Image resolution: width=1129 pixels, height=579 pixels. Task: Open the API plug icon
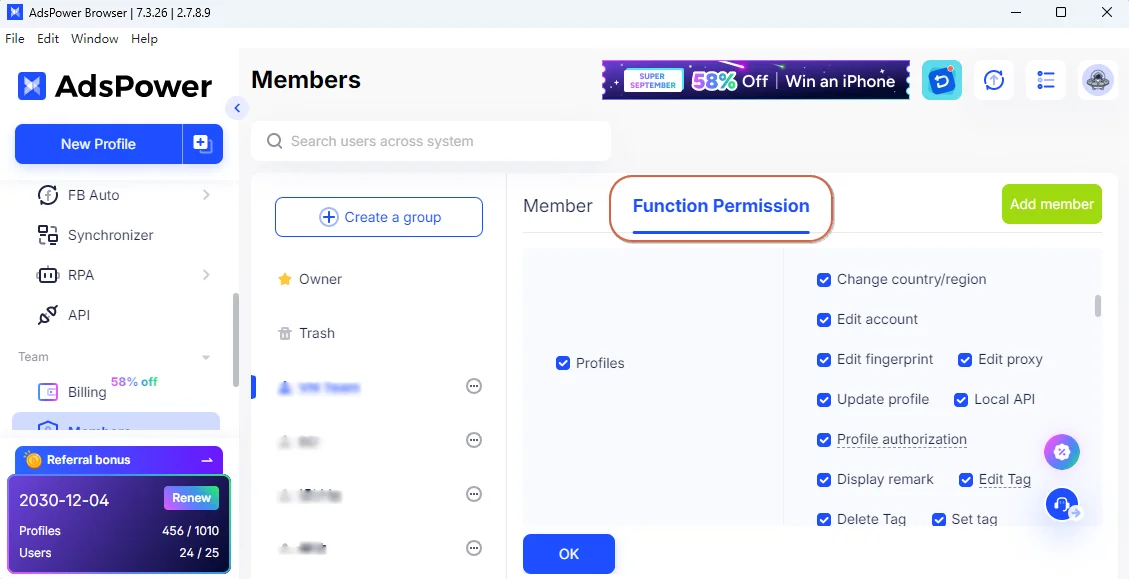click(48, 315)
